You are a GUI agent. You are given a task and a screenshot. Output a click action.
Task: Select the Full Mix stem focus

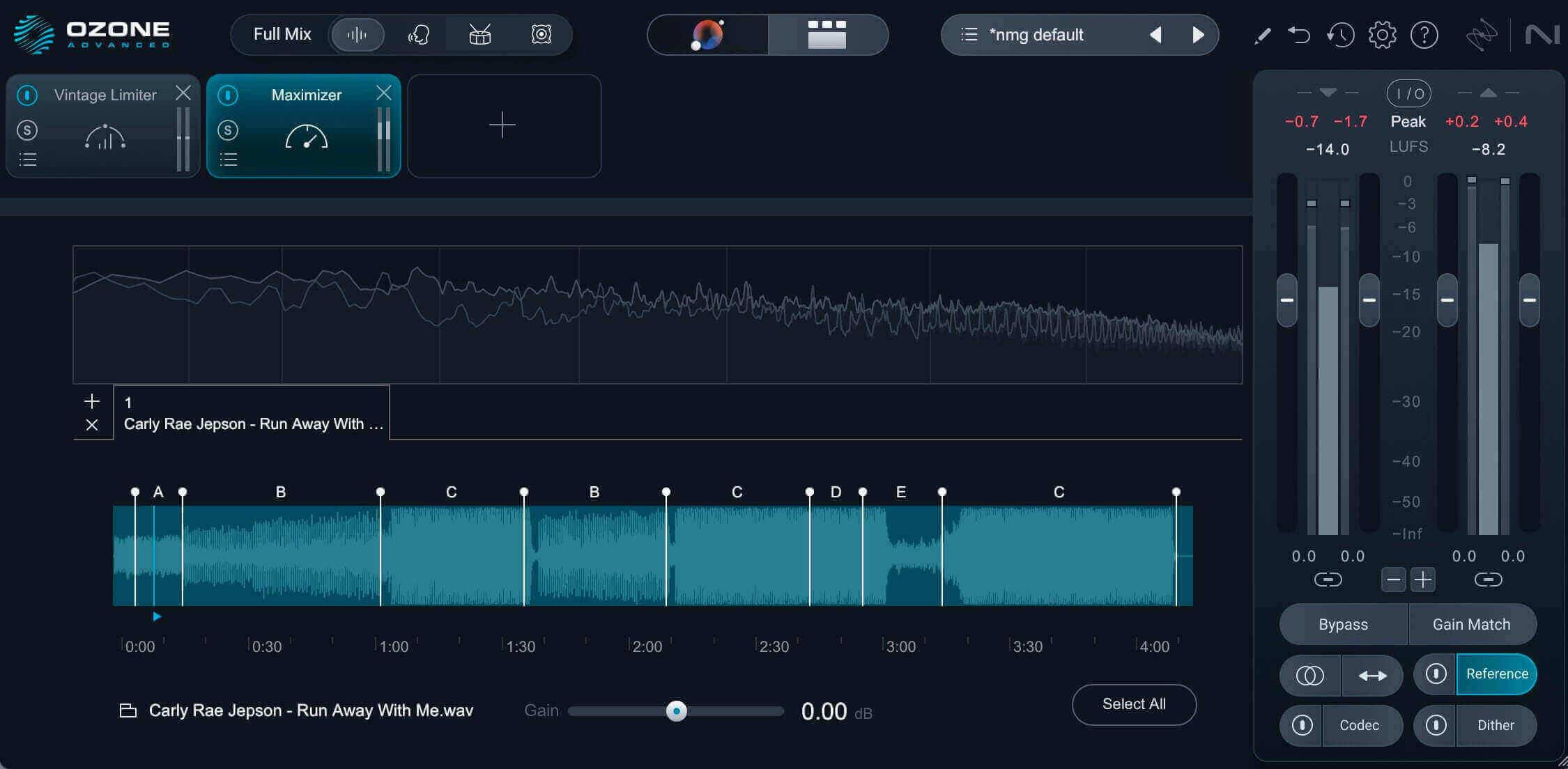[282, 34]
